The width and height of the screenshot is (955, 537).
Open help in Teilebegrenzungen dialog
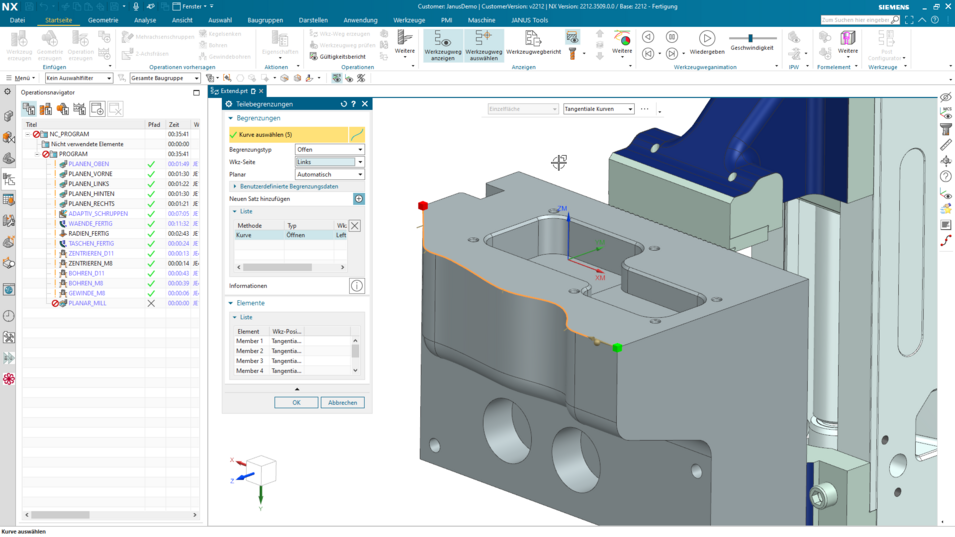[x=353, y=104]
